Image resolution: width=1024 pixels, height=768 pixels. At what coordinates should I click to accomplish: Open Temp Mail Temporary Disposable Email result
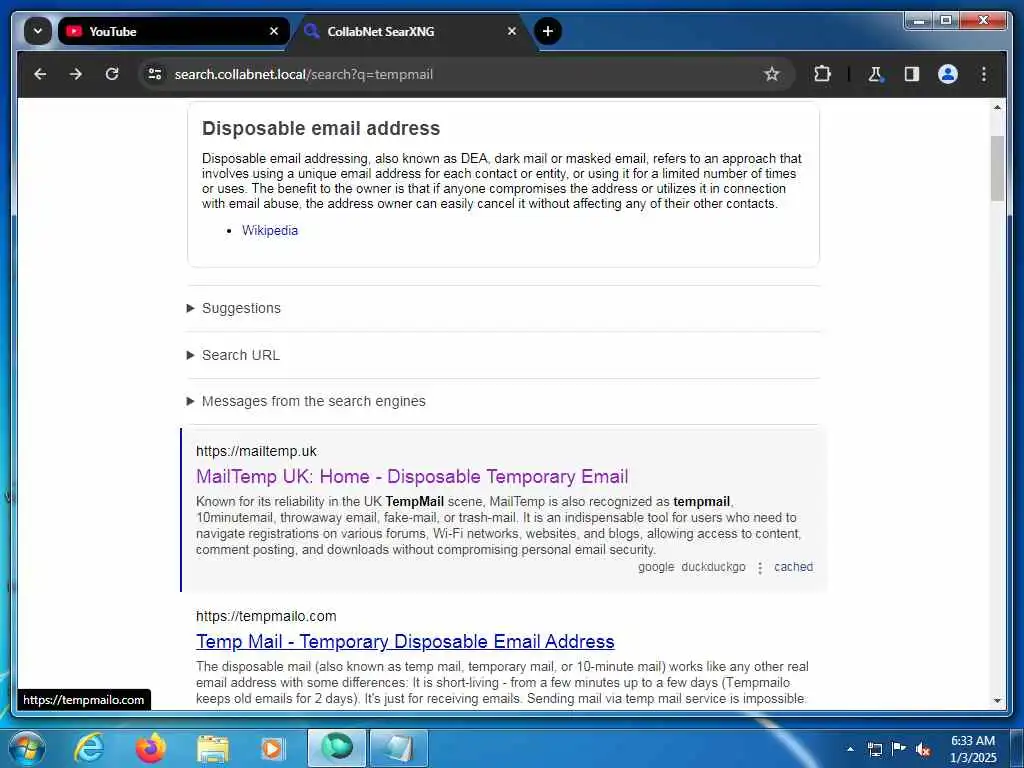pos(405,642)
